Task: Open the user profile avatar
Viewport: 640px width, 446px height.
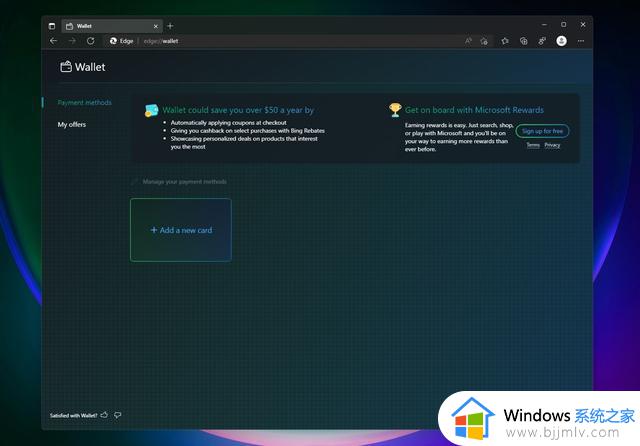Action: point(562,41)
